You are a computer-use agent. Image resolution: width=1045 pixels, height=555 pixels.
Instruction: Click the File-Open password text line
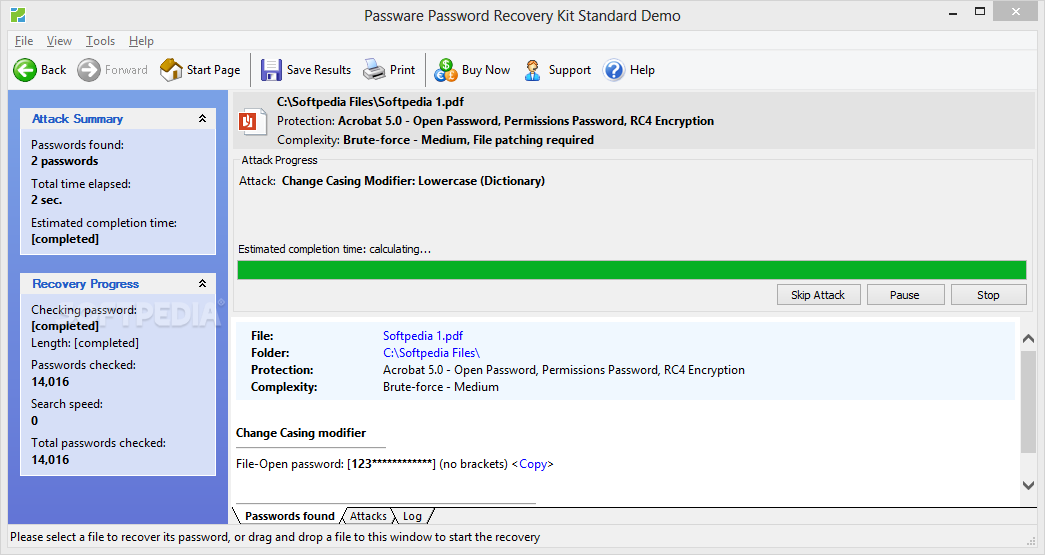pos(395,464)
